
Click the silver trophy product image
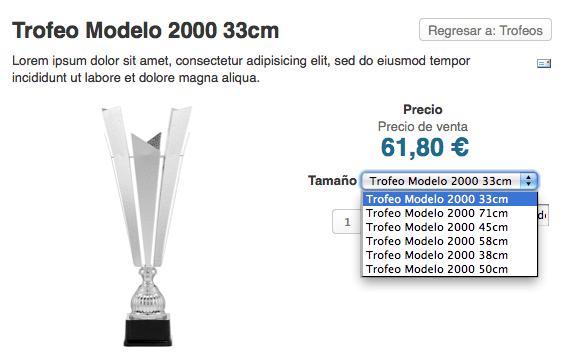tap(147, 226)
